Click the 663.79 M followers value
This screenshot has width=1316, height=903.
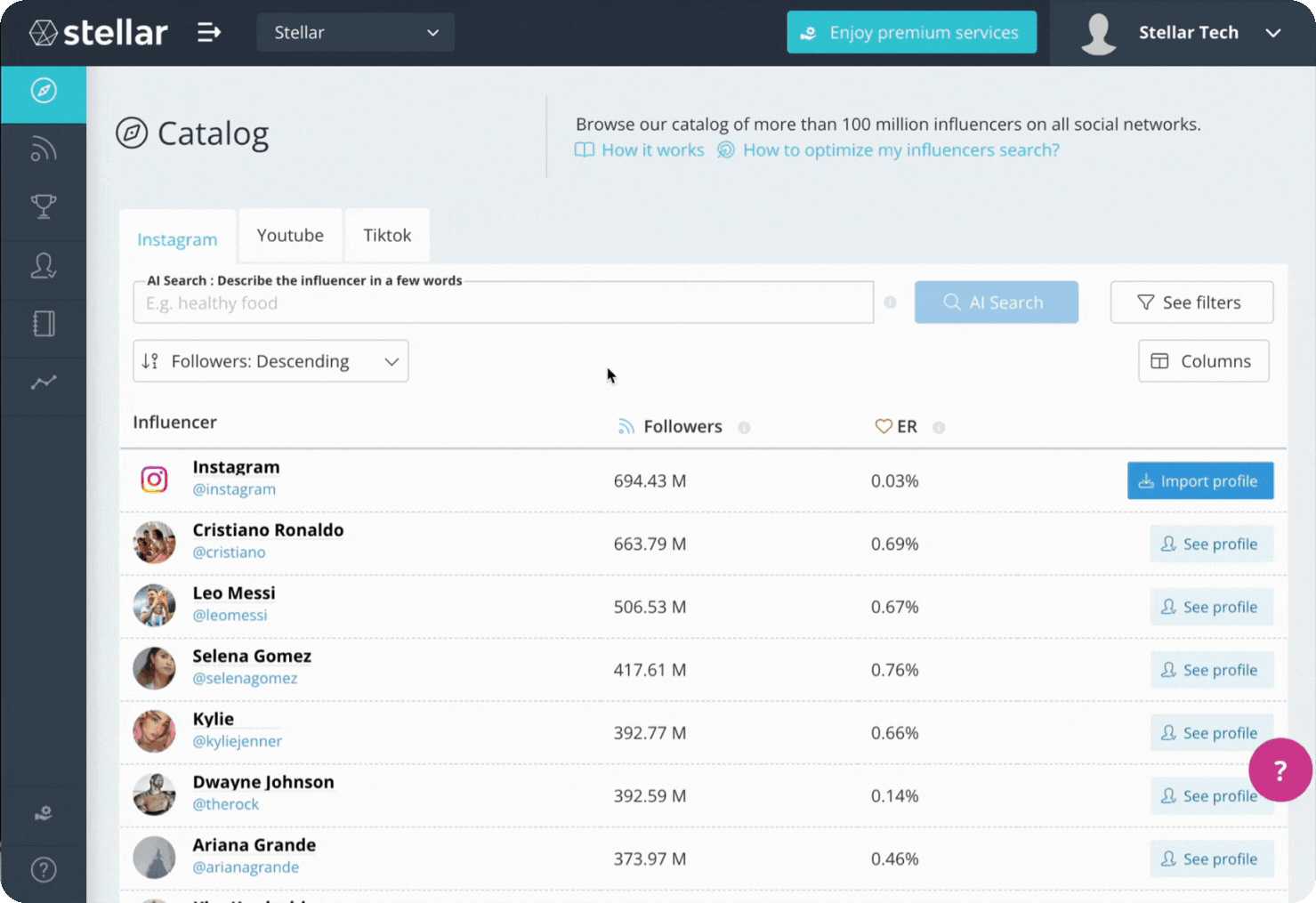tap(650, 544)
